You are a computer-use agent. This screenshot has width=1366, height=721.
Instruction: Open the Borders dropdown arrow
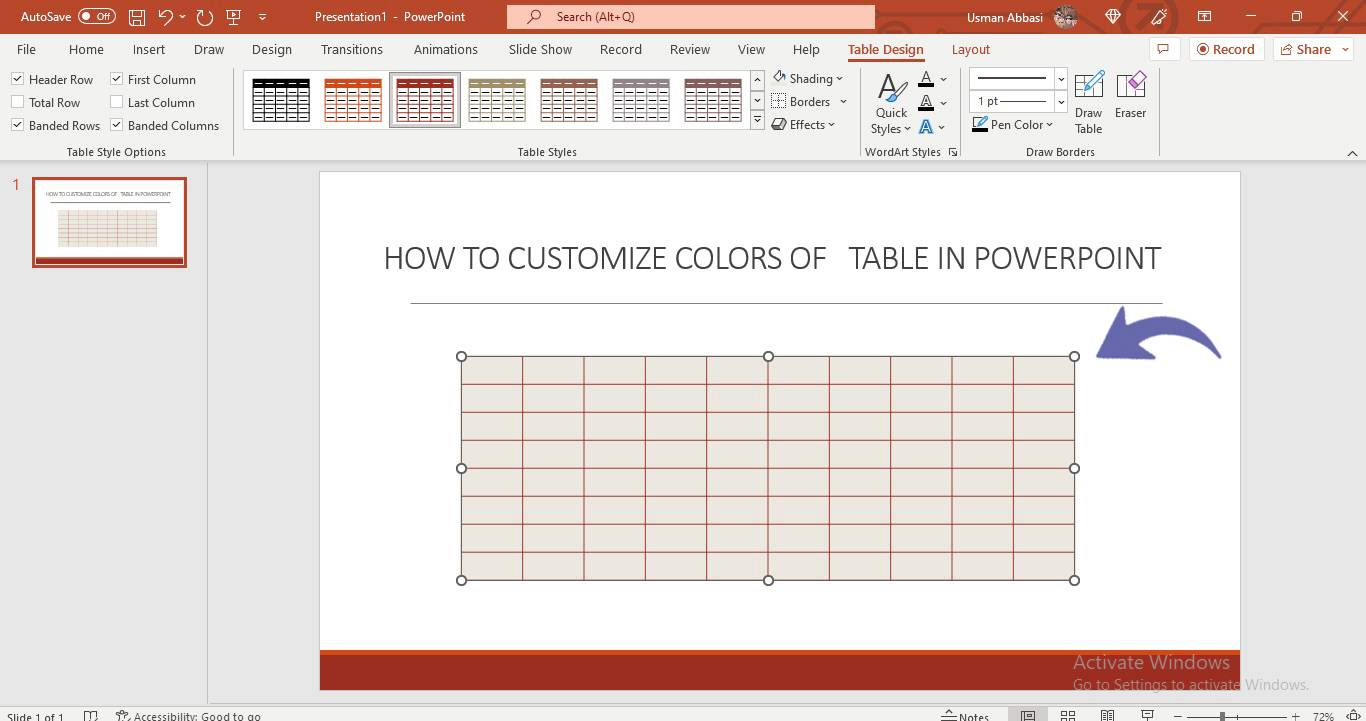(x=843, y=101)
